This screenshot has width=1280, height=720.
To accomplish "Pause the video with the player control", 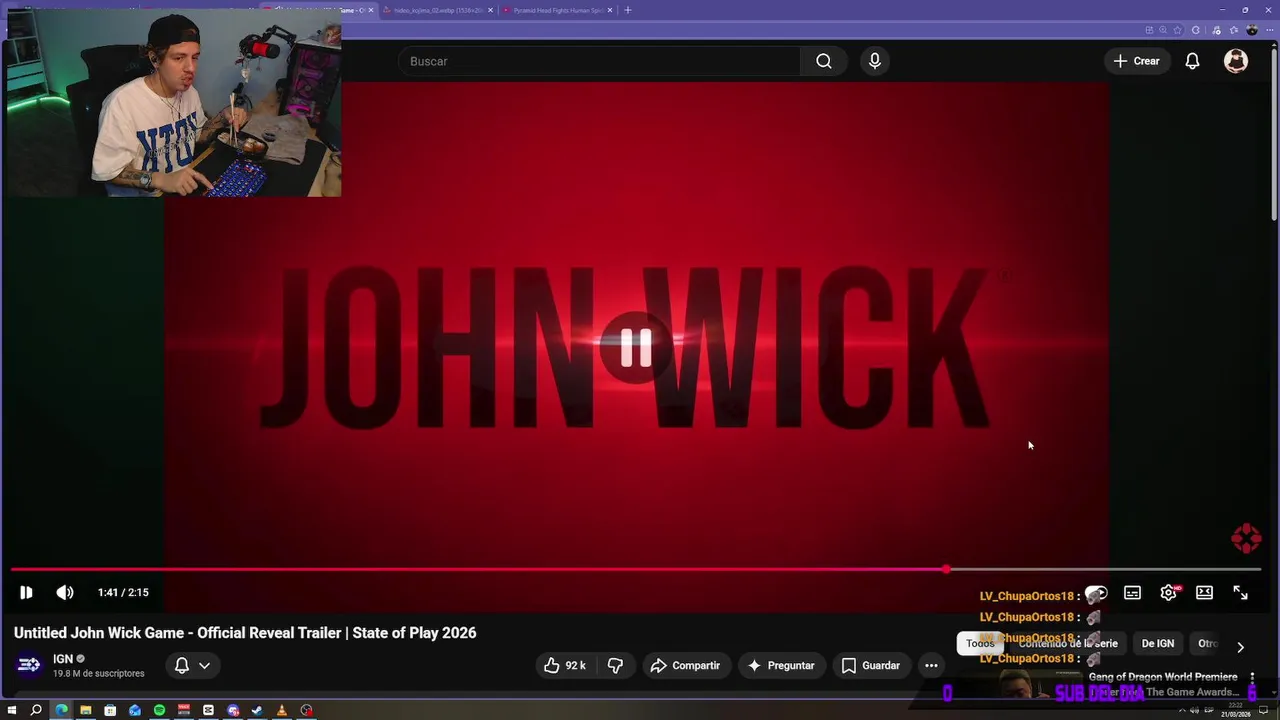I will 26,593.
